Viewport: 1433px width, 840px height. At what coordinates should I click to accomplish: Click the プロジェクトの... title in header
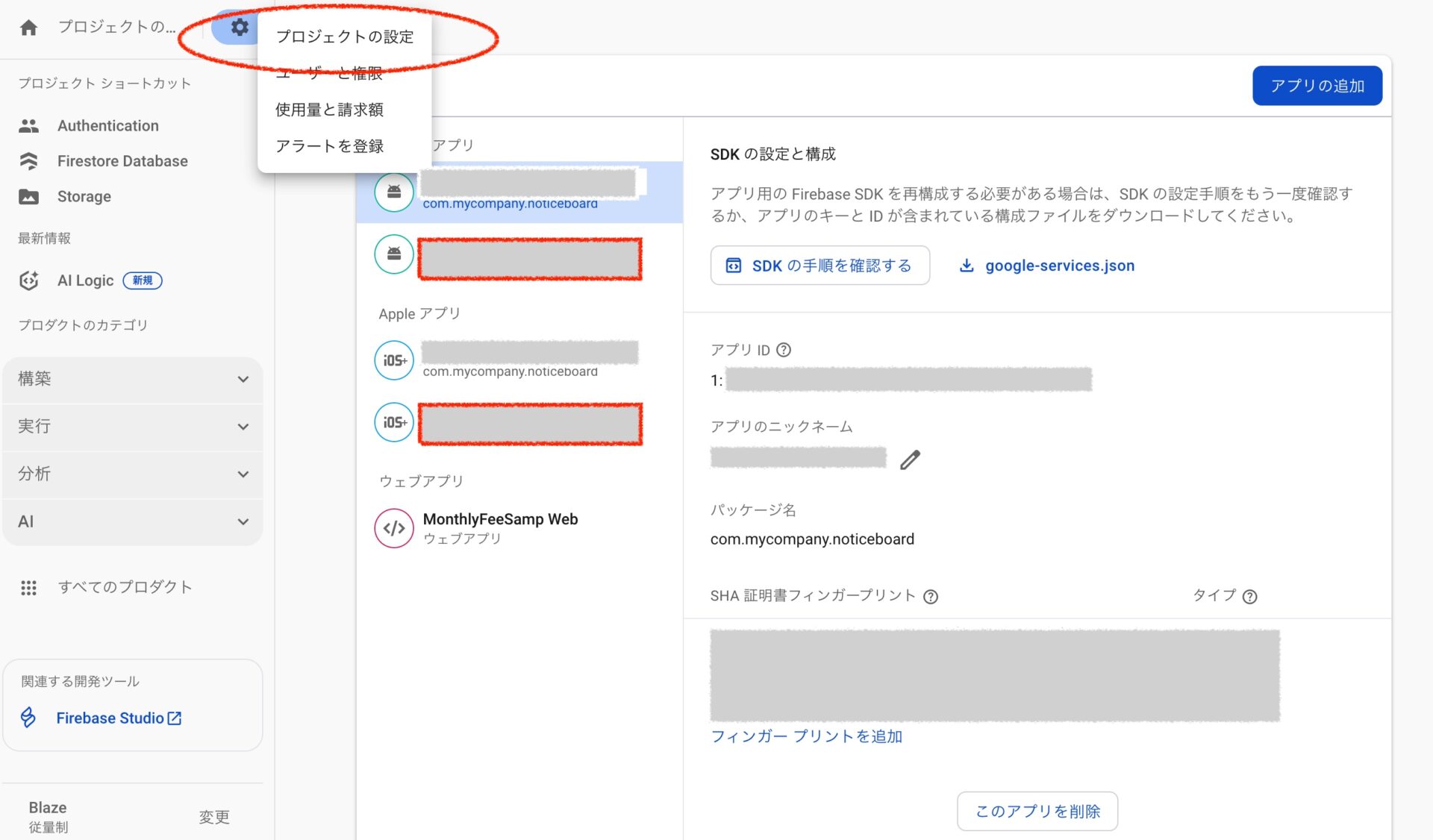click(117, 27)
